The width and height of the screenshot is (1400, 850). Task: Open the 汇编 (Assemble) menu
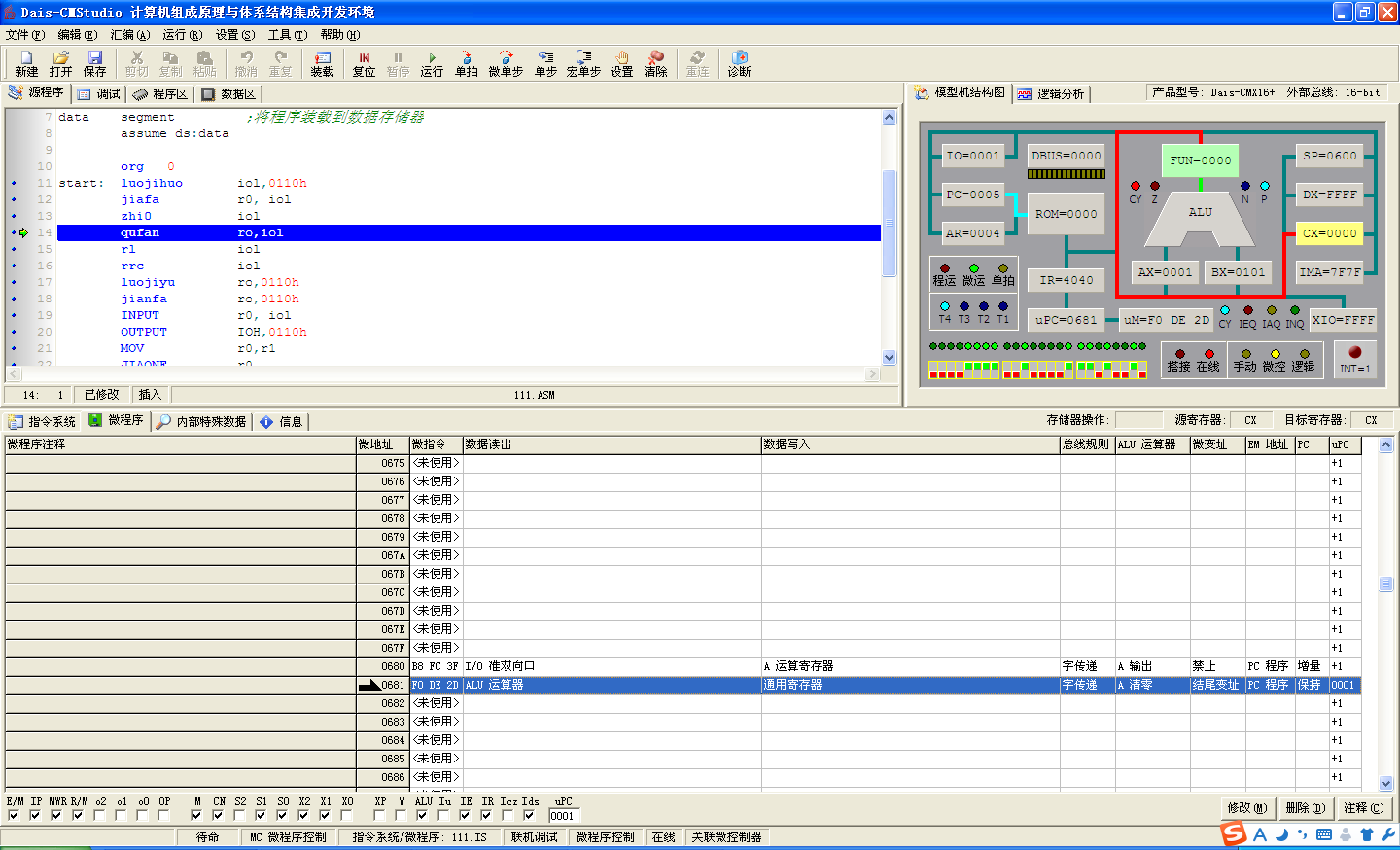pos(129,34)
